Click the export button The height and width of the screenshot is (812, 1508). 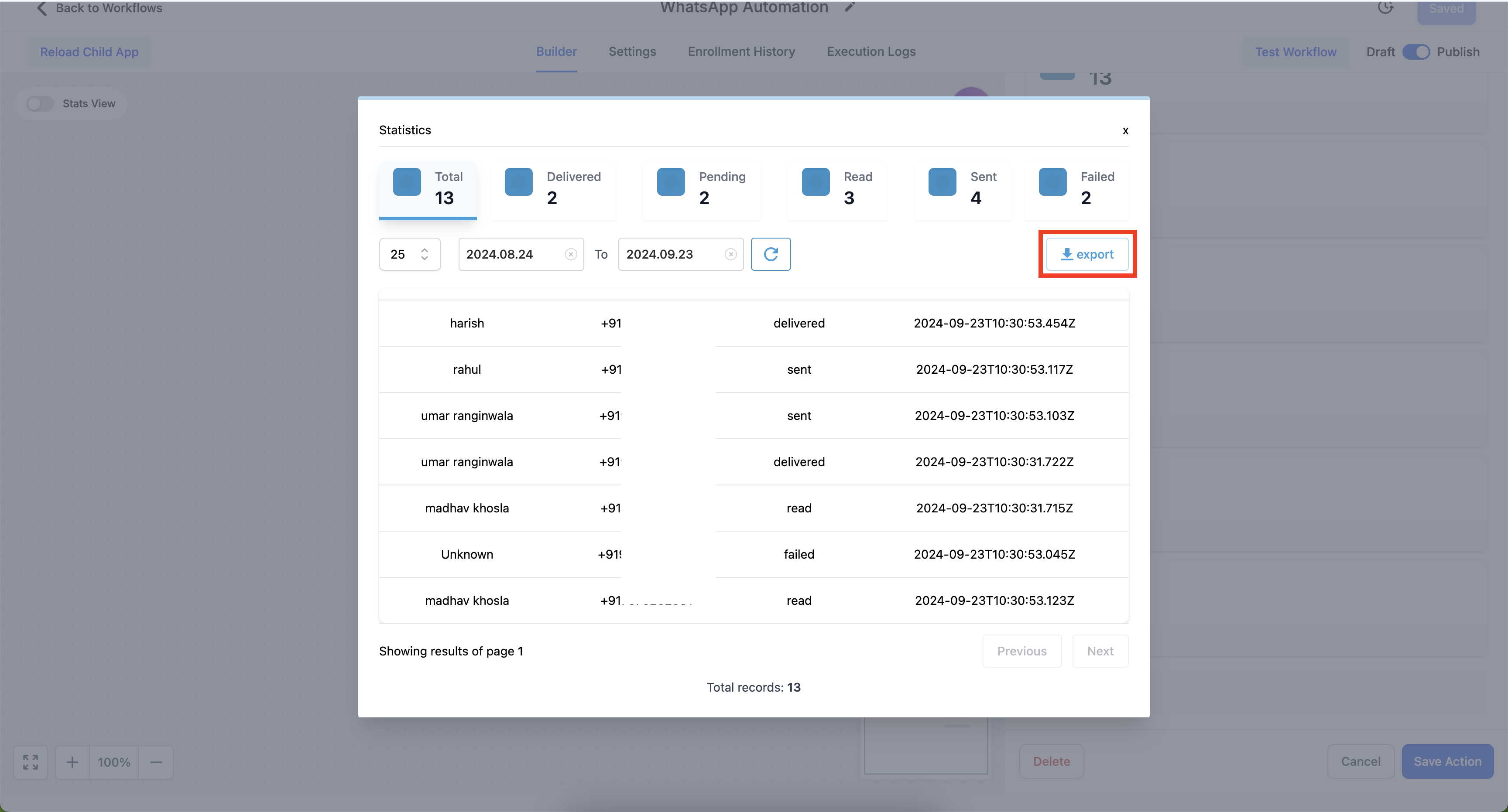1087,255
